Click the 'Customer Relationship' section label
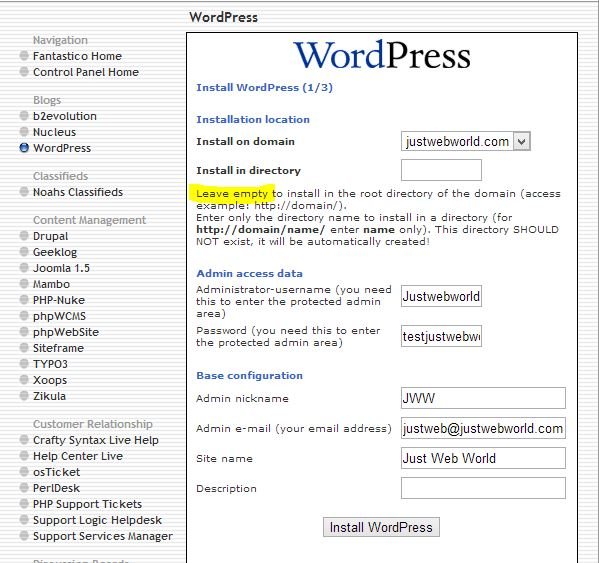599x563 pixels. 92,424
